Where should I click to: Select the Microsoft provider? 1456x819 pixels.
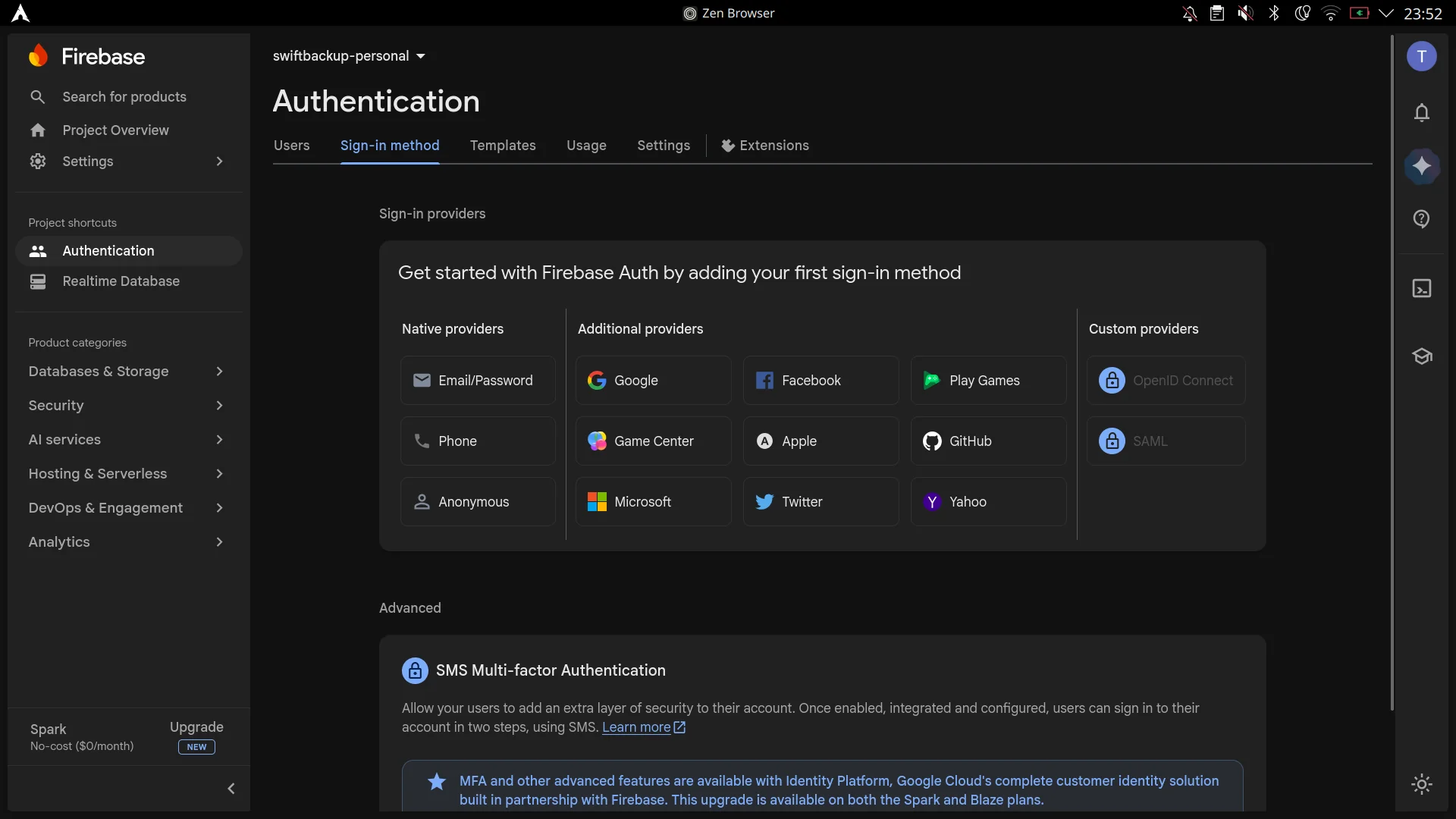point(654,502)
